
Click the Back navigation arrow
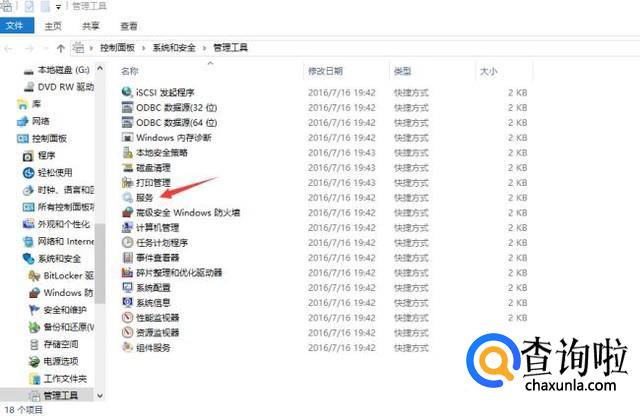(x=8, y=49)
